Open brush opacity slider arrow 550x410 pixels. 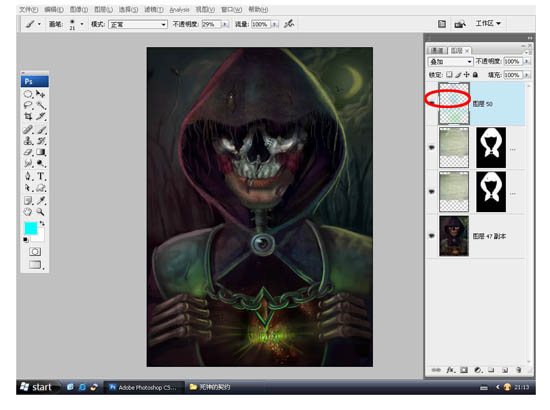pyautogui.click(x=225, y=24)
